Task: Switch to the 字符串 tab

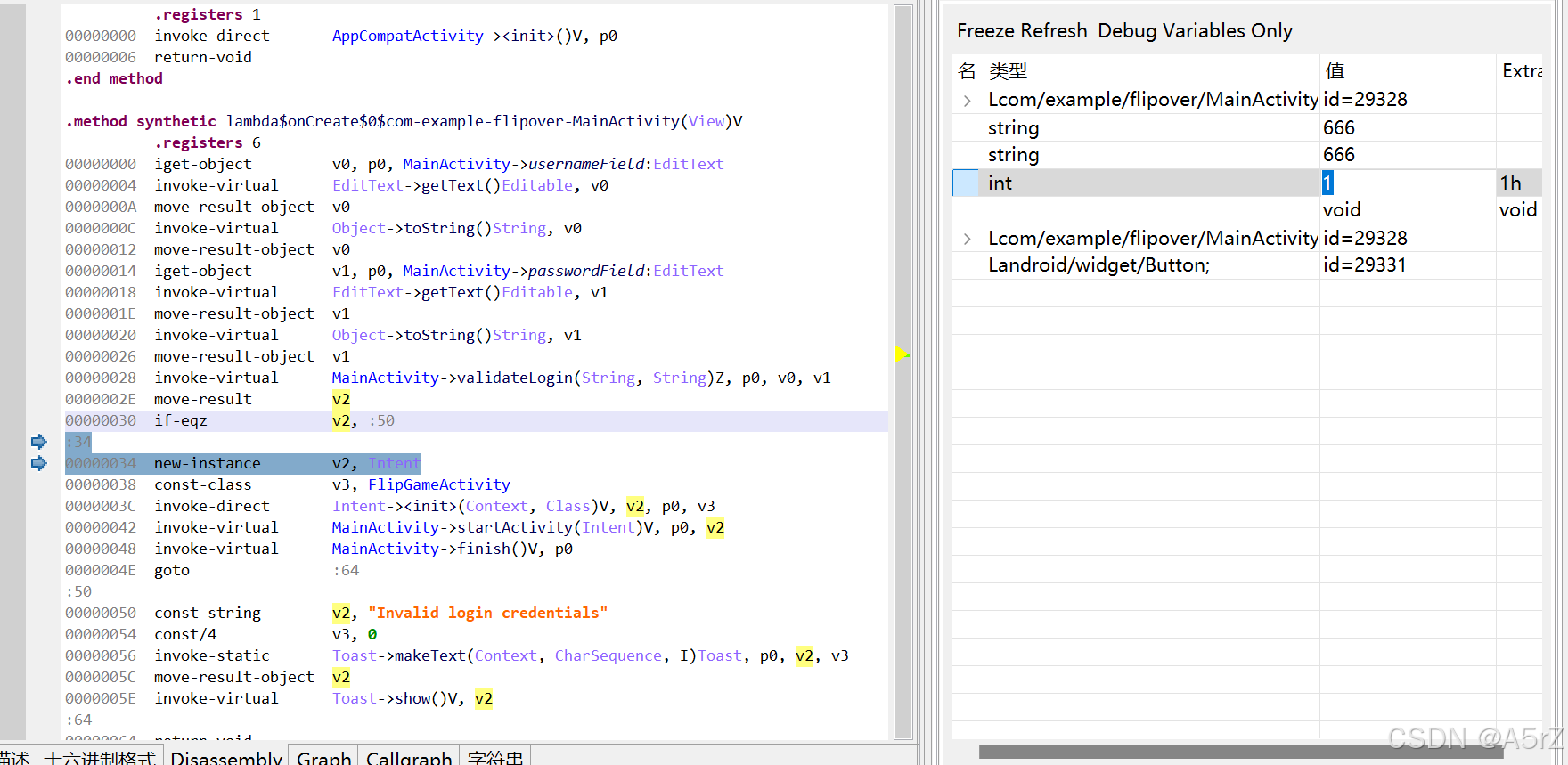Action: click(x=495, y=757)
